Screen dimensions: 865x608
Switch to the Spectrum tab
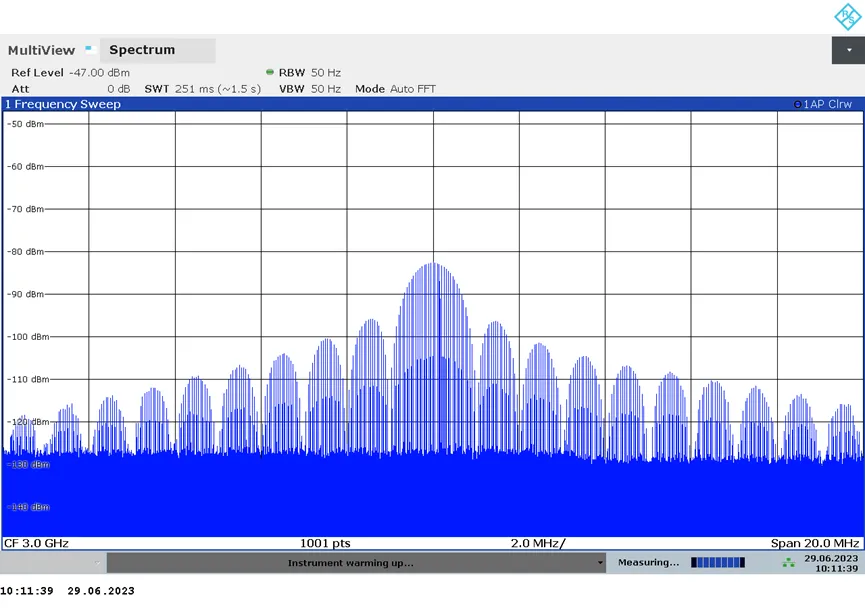coord(142,50)
